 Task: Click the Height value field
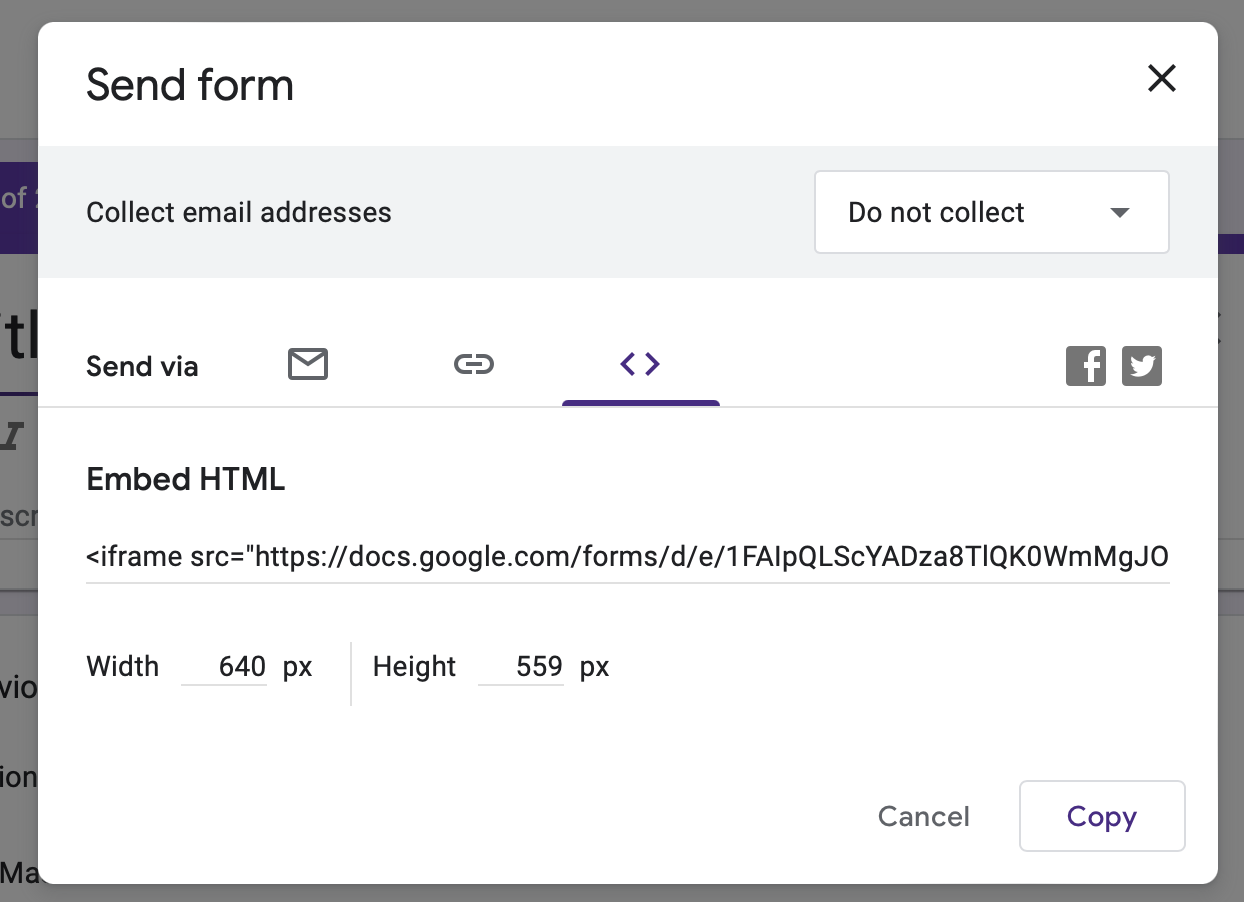[x=521, y=666]
